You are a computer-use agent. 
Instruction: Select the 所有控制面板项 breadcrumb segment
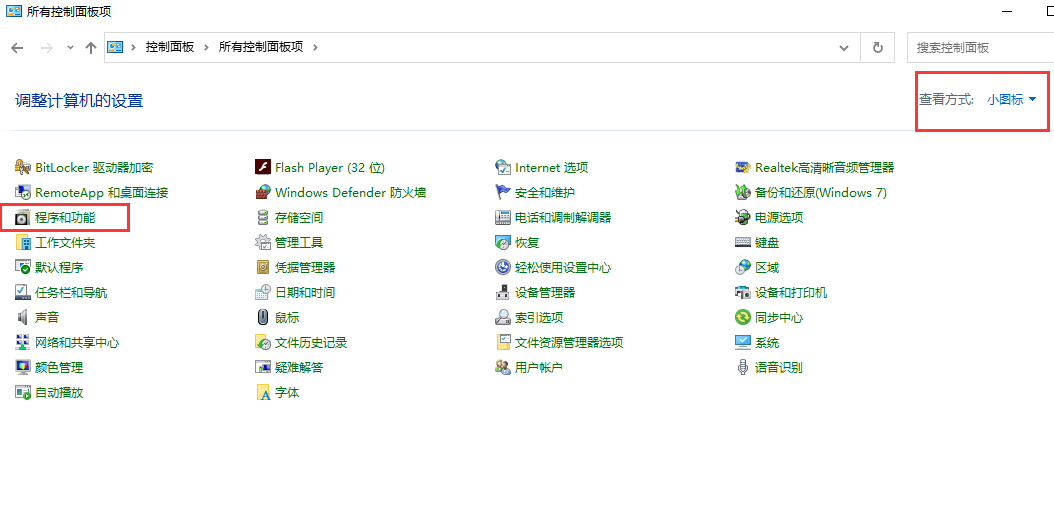click(x=261, y=47)
